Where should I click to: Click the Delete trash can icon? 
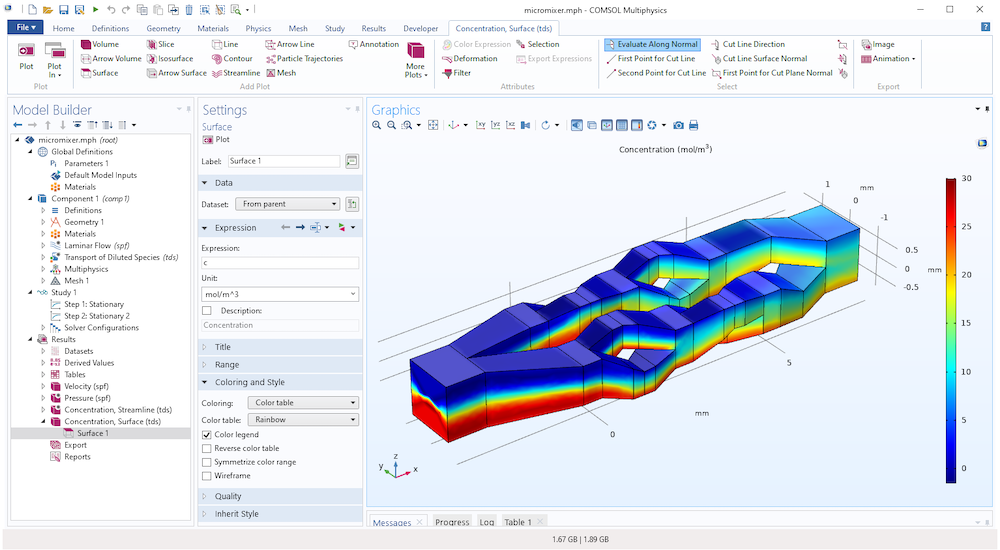[189, 10]
